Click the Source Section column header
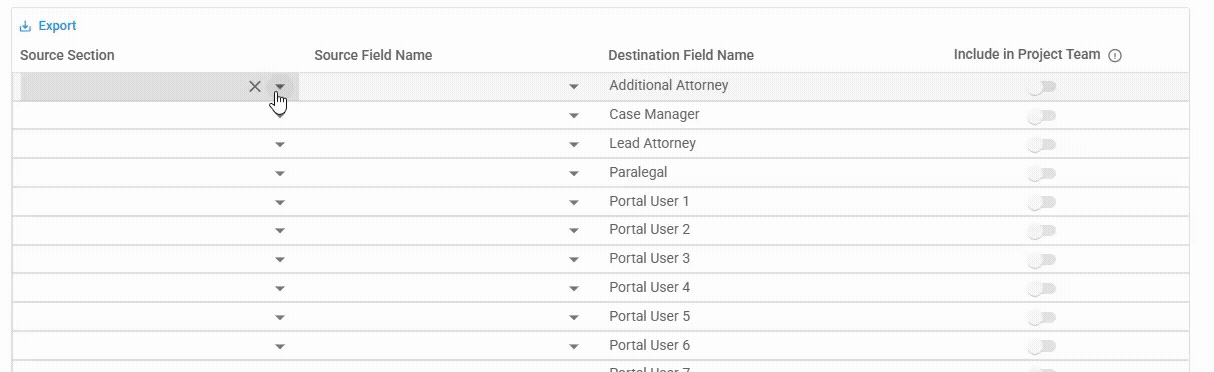This screenshot has height=372, width=1214. [x=67, y=55]
